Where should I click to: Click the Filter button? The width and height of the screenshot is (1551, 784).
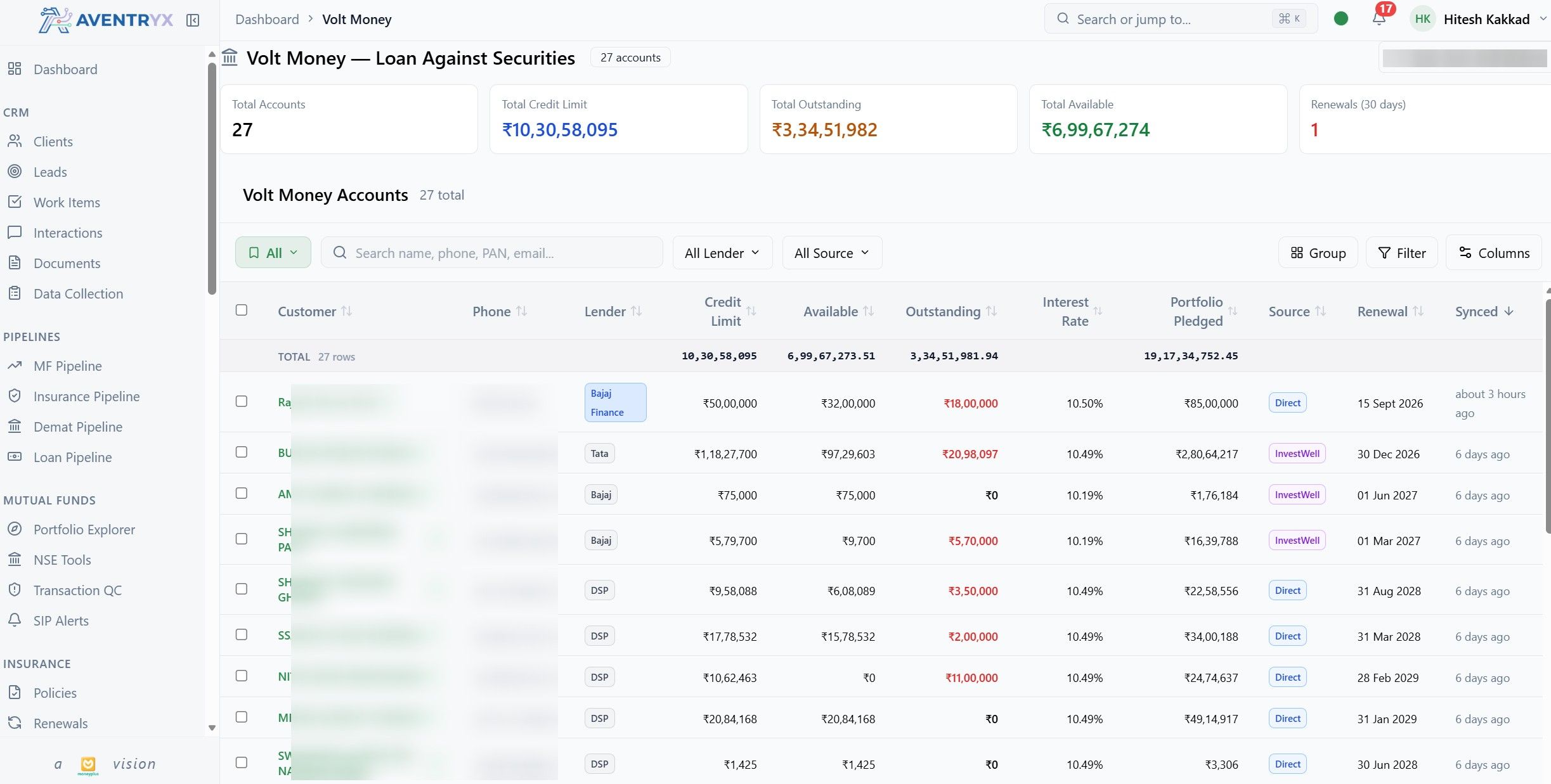tap(1402, 252)
